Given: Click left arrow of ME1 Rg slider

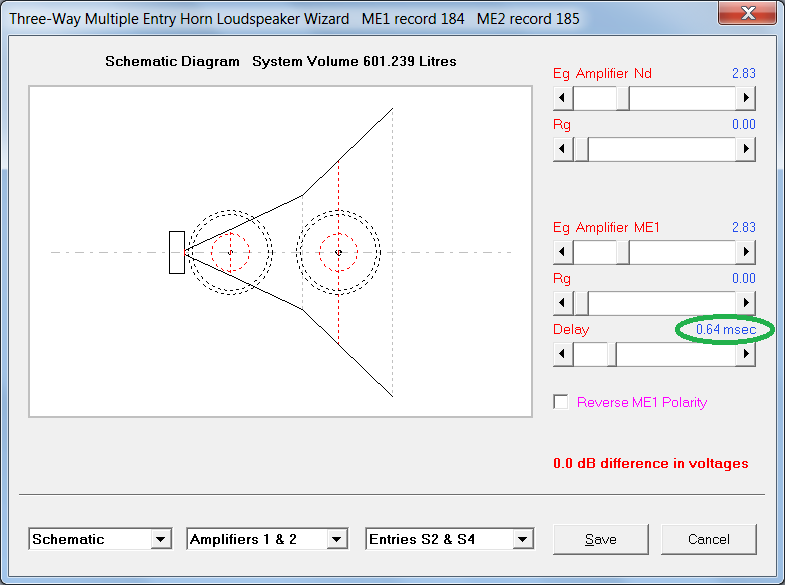Looking at the screenshot, I should coord(563,303).
